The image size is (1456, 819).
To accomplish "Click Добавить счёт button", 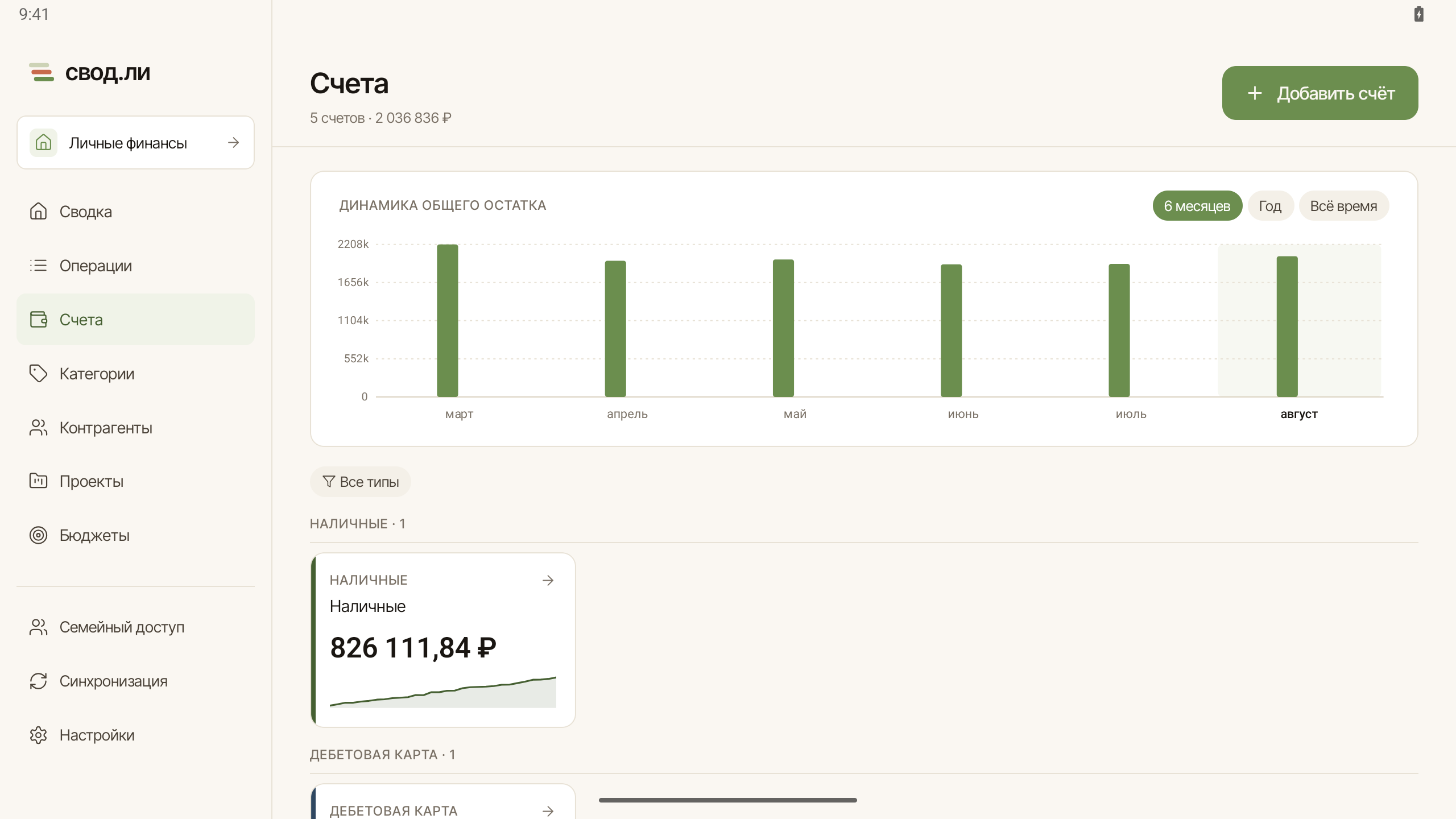I will coord(1319,93).
